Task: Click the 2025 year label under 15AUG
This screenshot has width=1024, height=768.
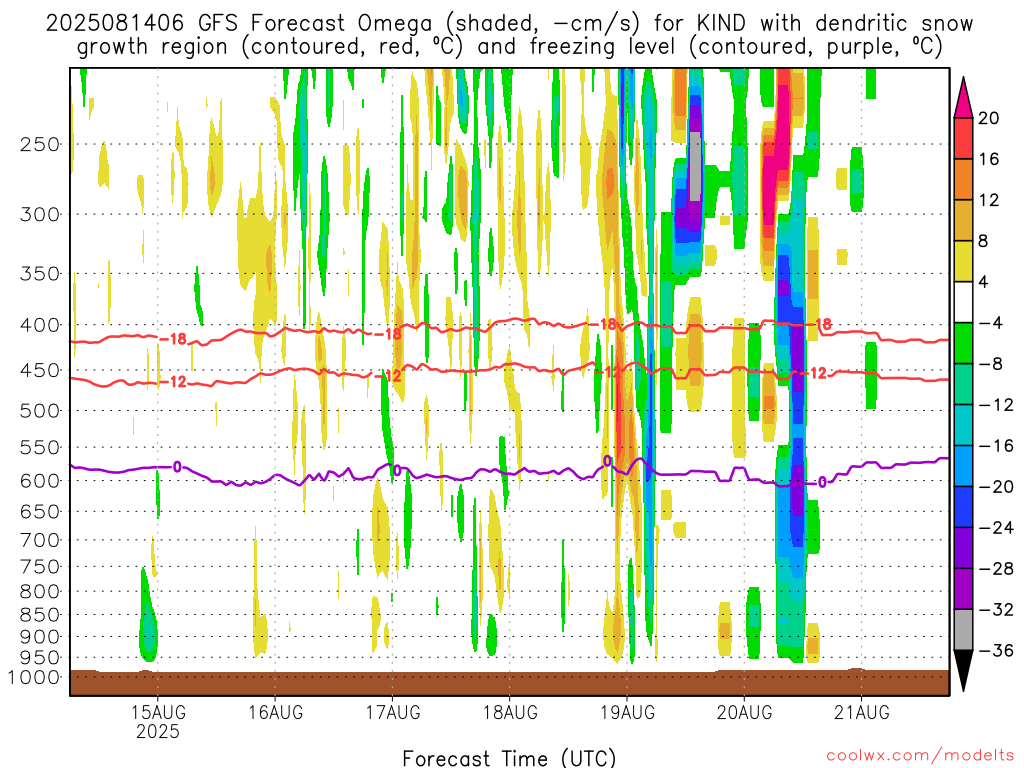Action: pyautogui.click(x=157, y=731)
